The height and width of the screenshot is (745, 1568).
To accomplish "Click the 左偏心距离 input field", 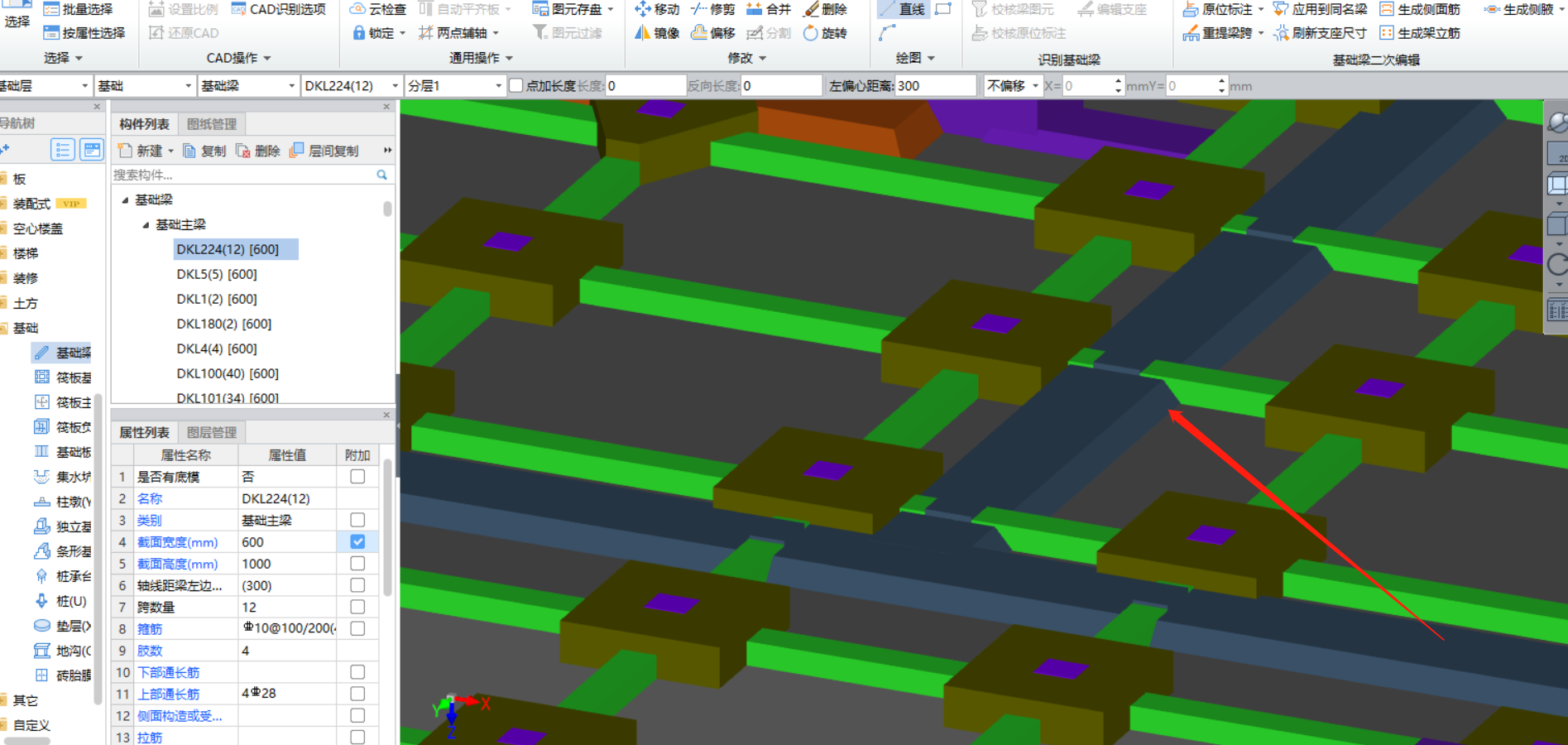I will point(935,85).
